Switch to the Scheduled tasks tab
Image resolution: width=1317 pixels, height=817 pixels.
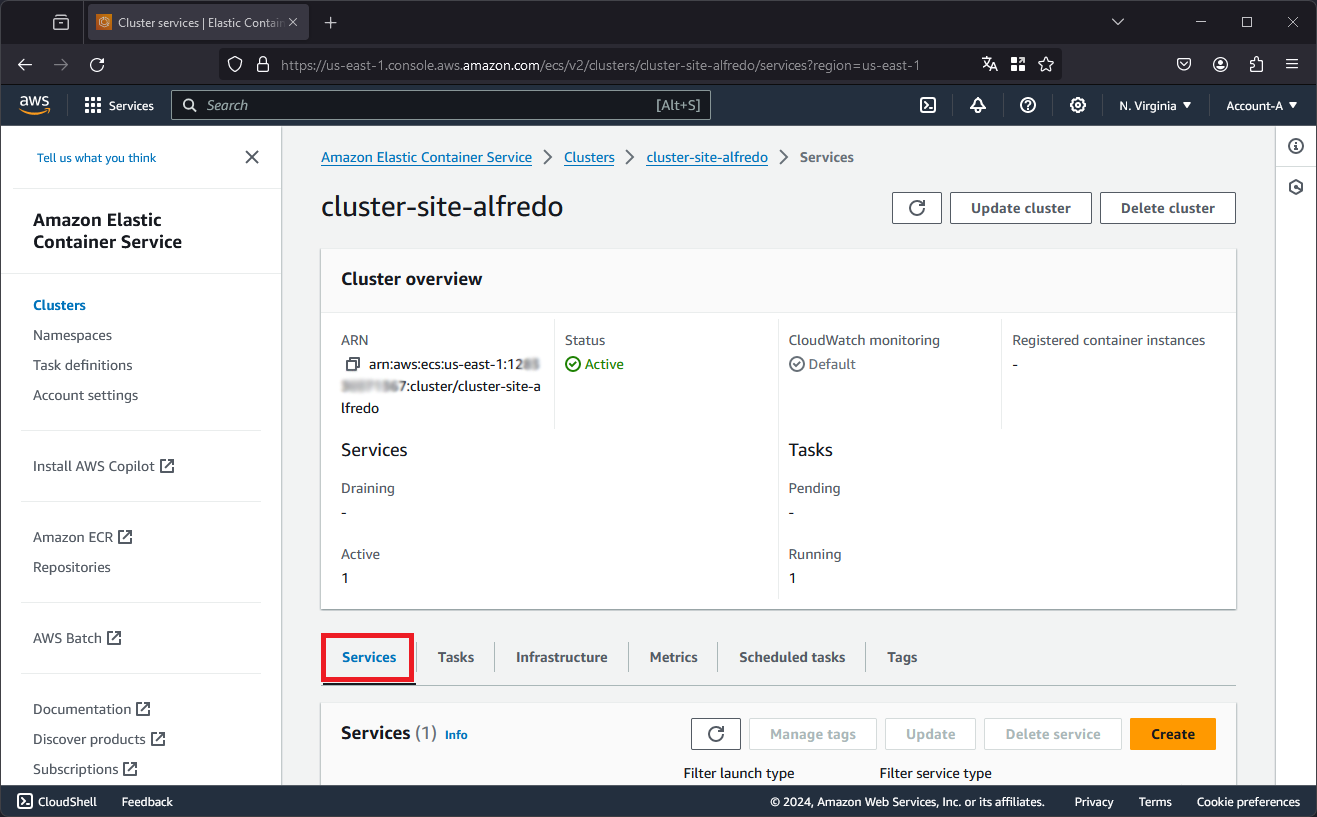tap(792, 657)
